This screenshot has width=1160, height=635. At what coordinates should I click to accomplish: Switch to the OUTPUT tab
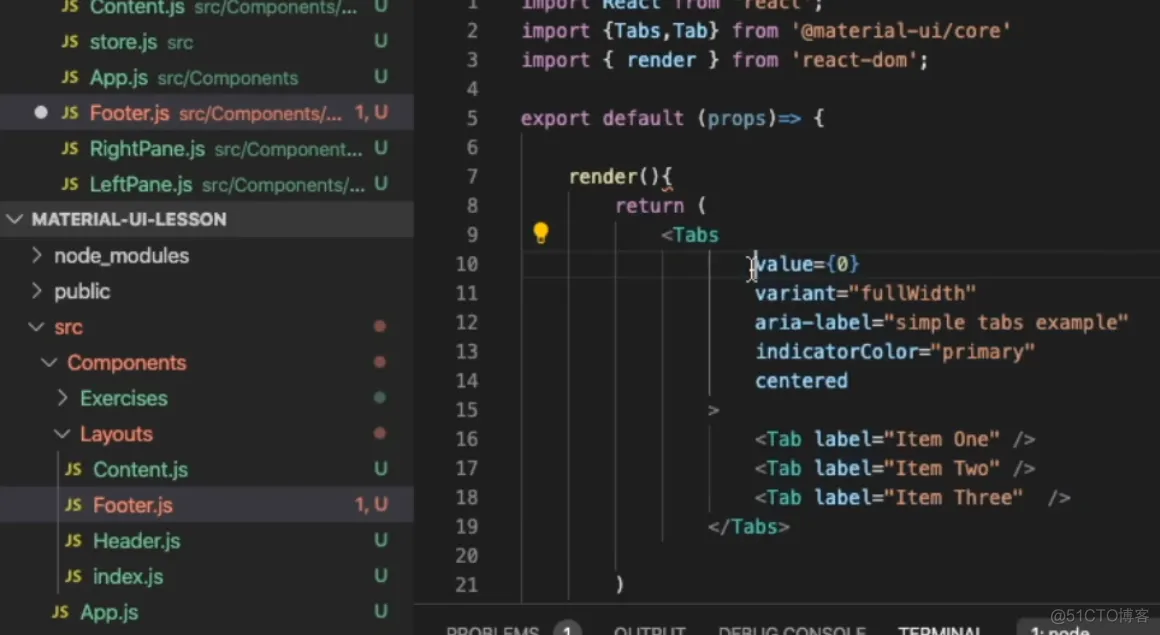tap(649, 630)
